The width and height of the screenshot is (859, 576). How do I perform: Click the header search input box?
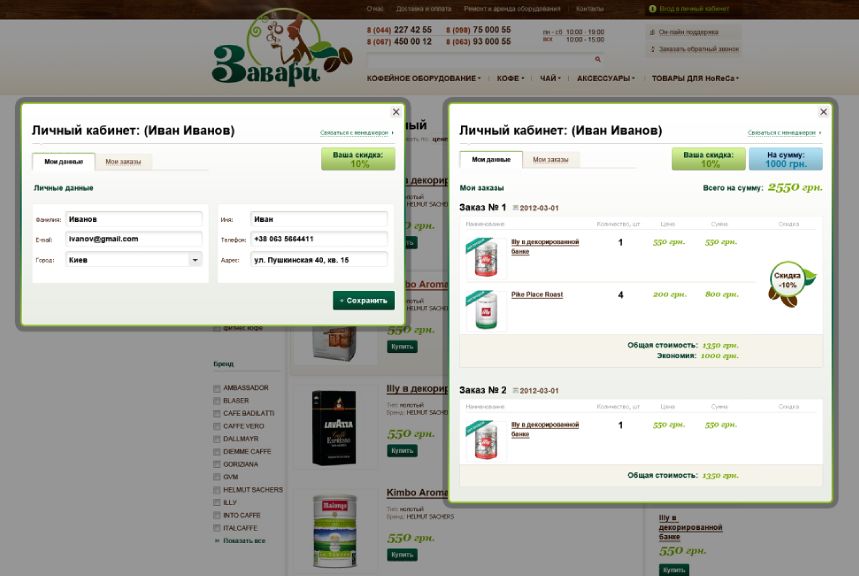click(x=480, y=59)
